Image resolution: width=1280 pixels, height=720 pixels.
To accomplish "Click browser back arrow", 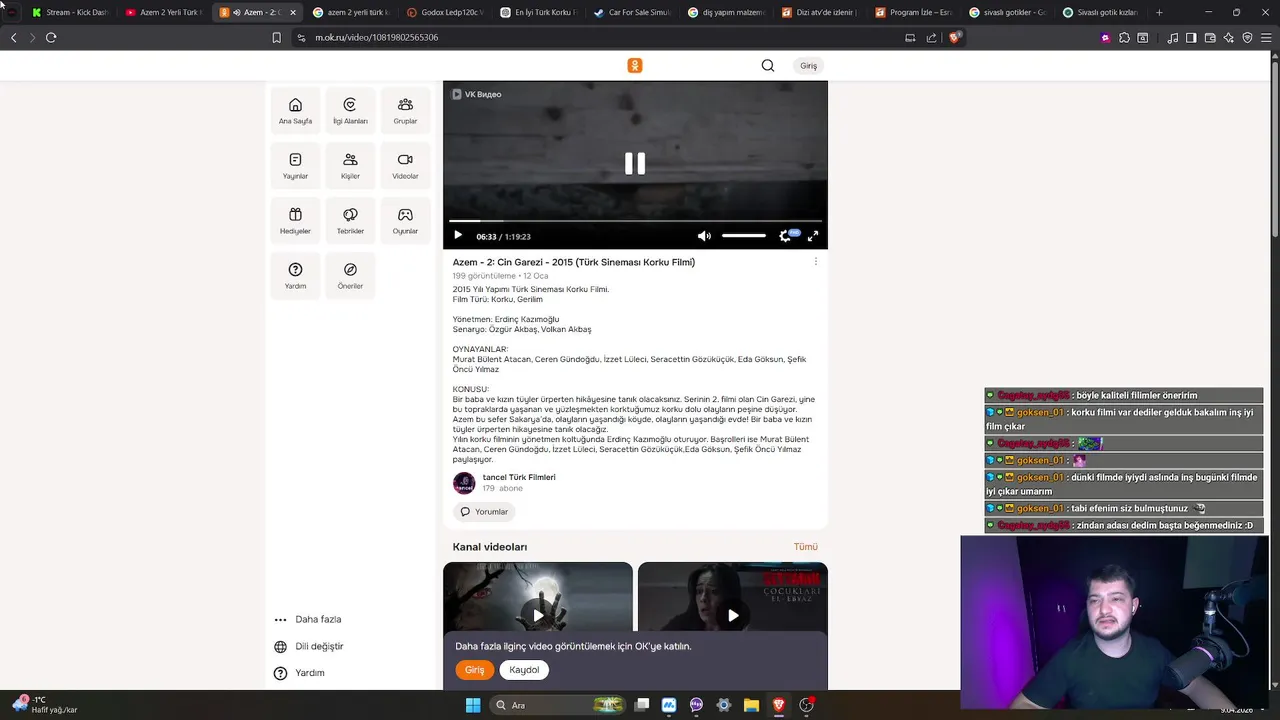I will pos(13,37).
